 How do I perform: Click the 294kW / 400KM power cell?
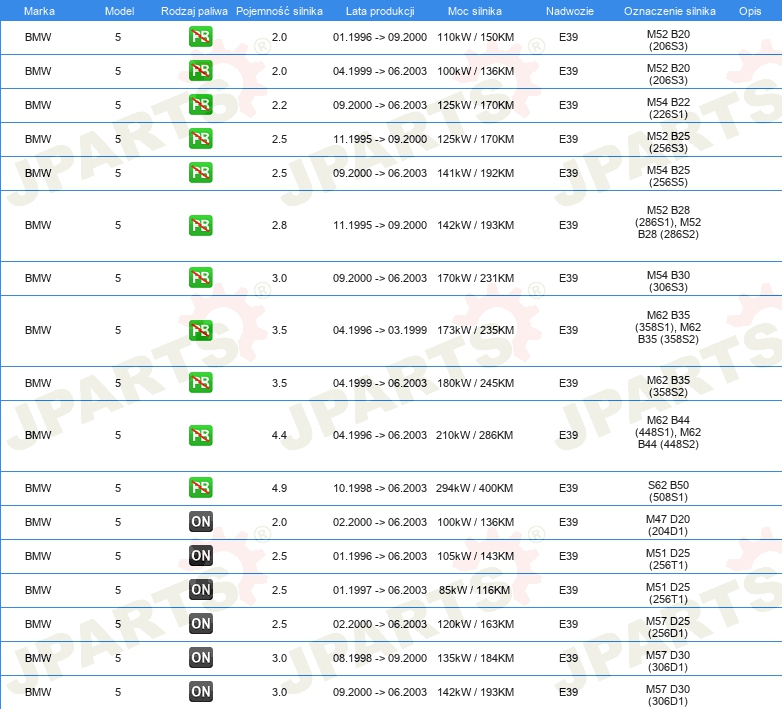[x=475, y=488]
